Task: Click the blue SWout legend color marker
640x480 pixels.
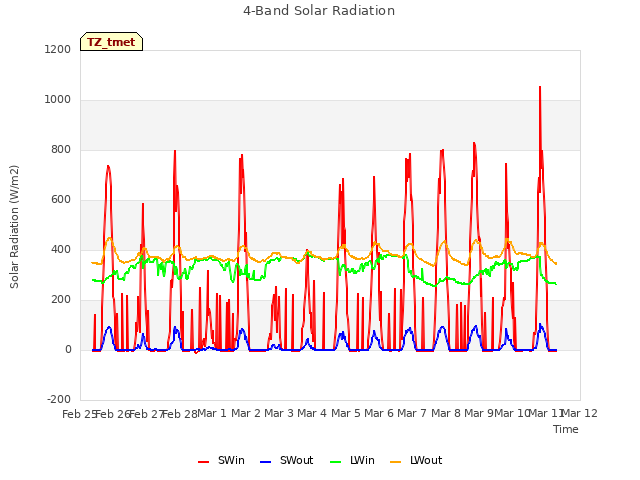Action: coord(265,462)
